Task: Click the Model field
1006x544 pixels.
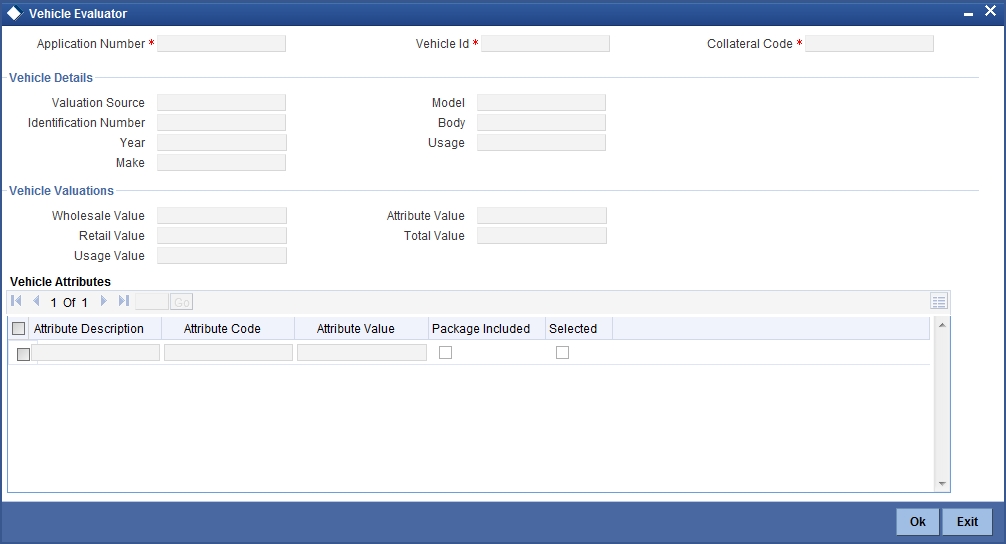Action: click(541, 103)
